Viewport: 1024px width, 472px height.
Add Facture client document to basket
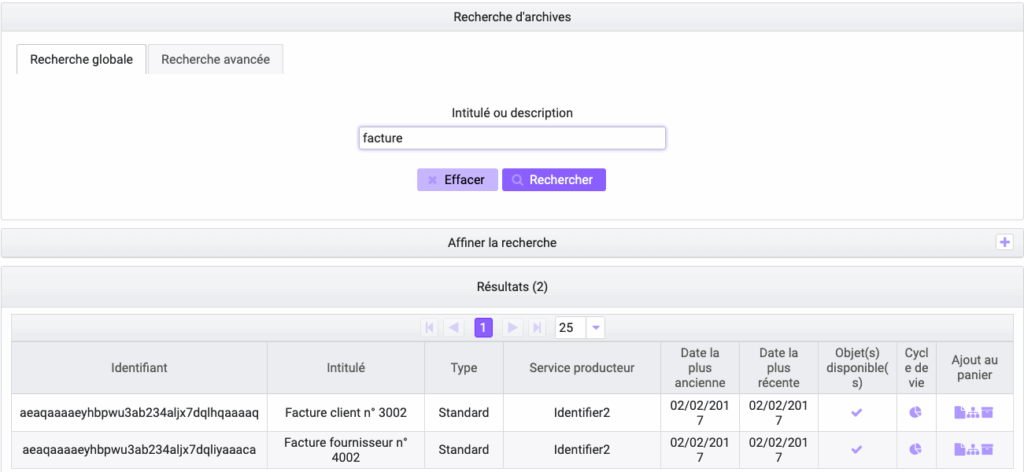(960, 412)
